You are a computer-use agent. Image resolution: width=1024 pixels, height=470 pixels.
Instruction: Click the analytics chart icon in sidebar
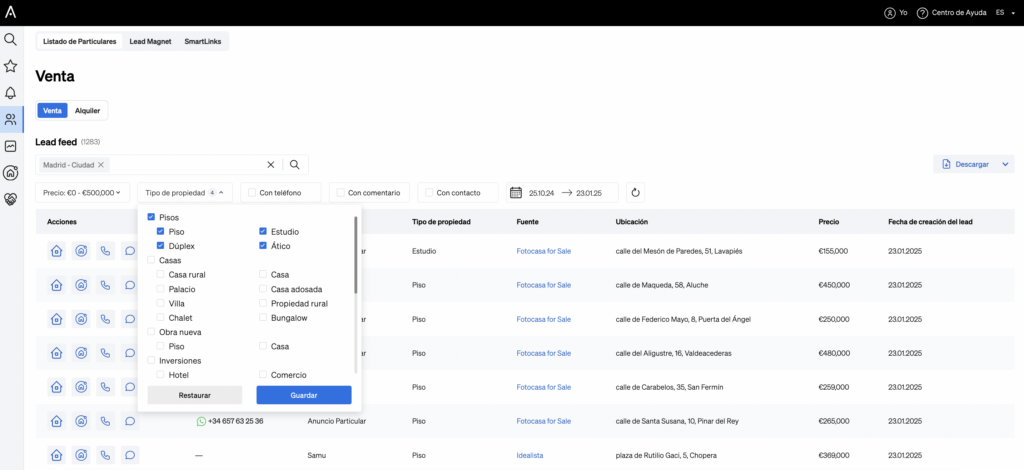11,146
